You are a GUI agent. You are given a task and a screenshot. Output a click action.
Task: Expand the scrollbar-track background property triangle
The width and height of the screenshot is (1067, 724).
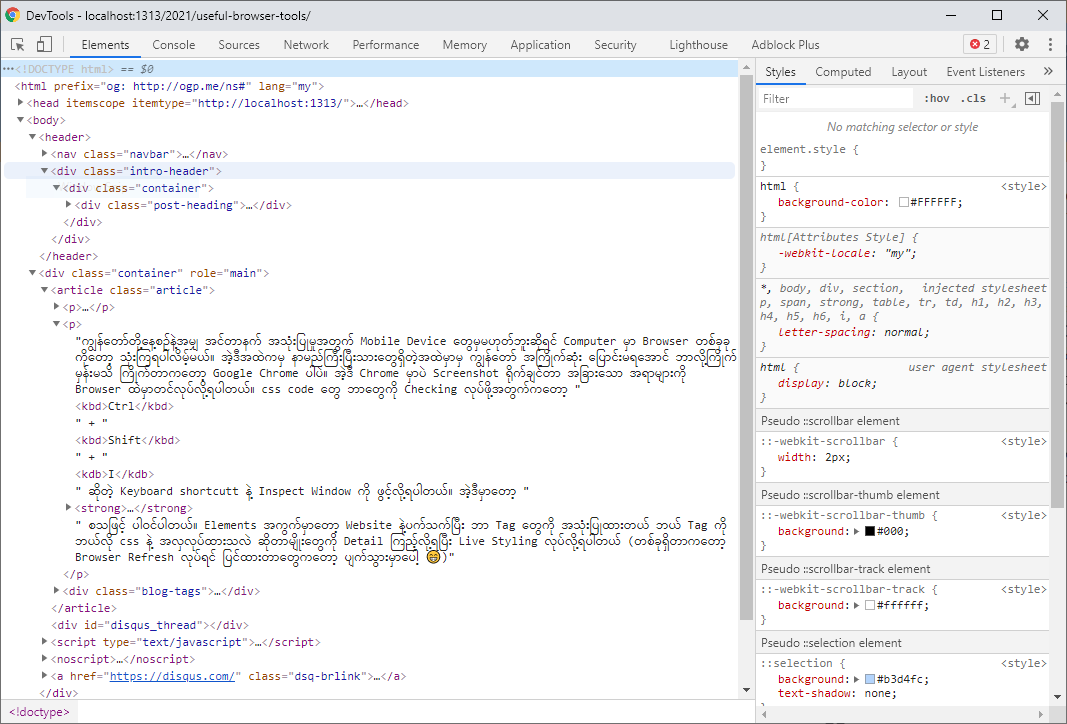[857, 606]
